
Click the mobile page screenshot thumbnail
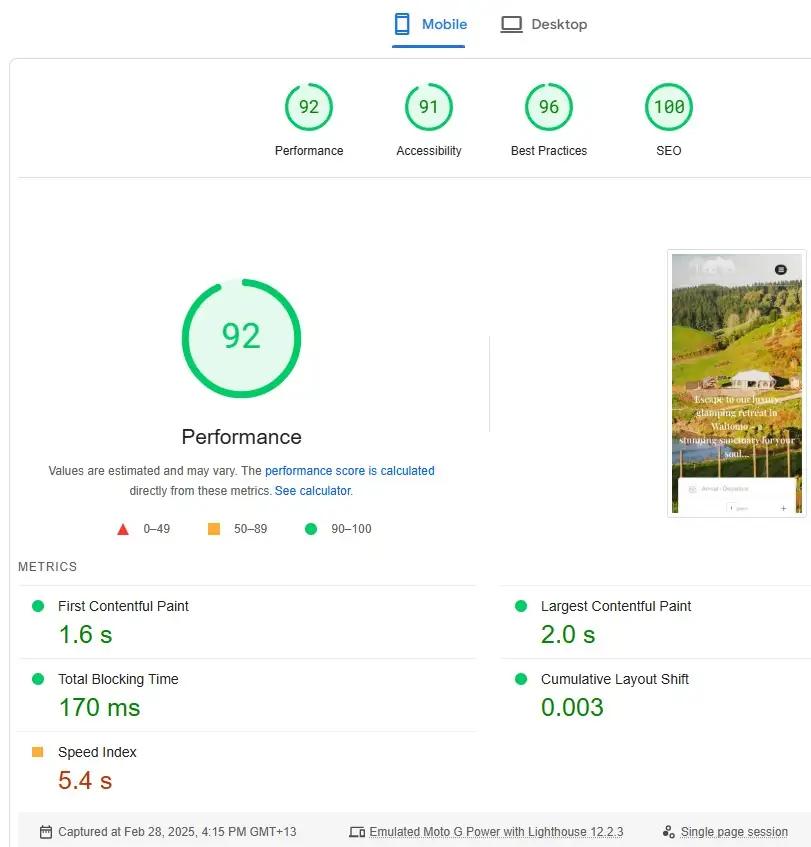737,384
